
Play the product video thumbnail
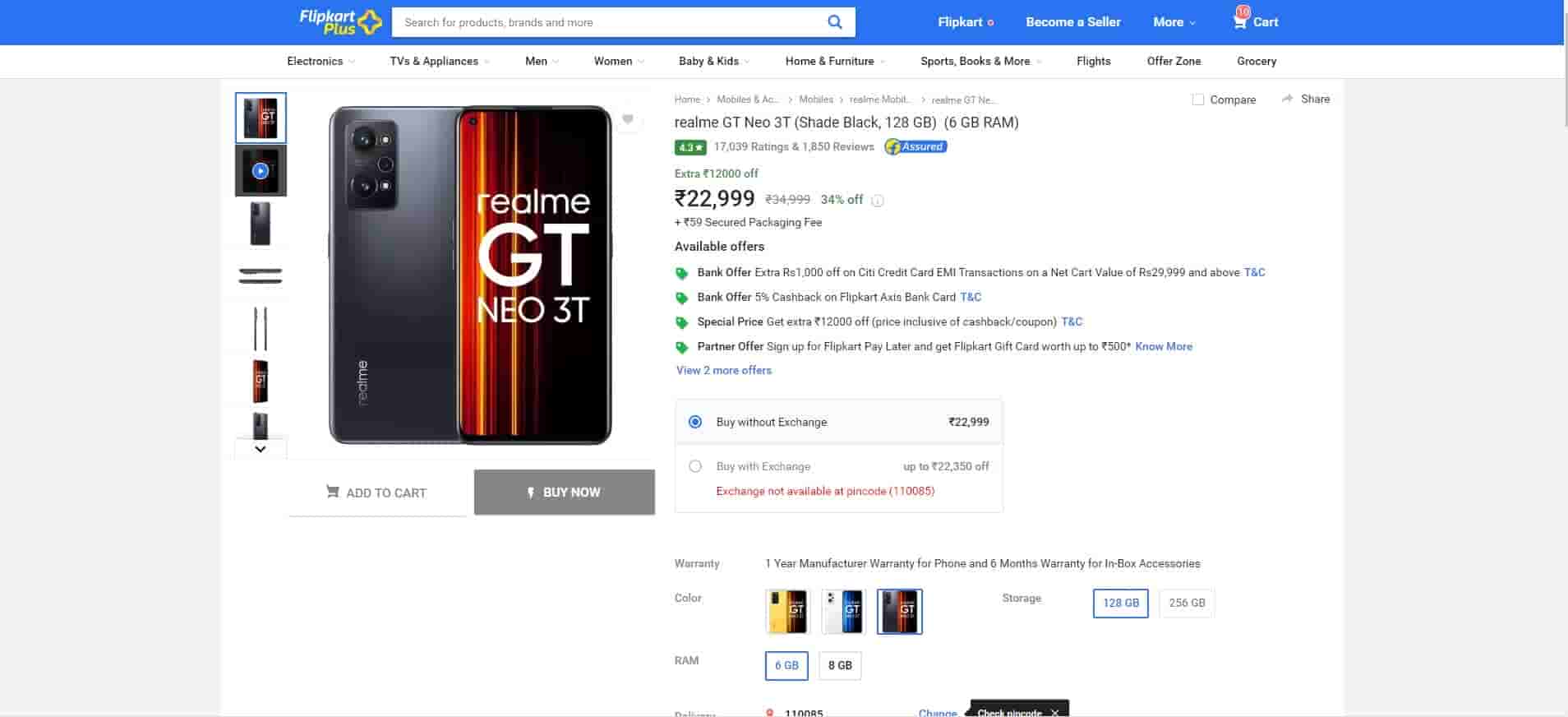click(x=261, y=171)
